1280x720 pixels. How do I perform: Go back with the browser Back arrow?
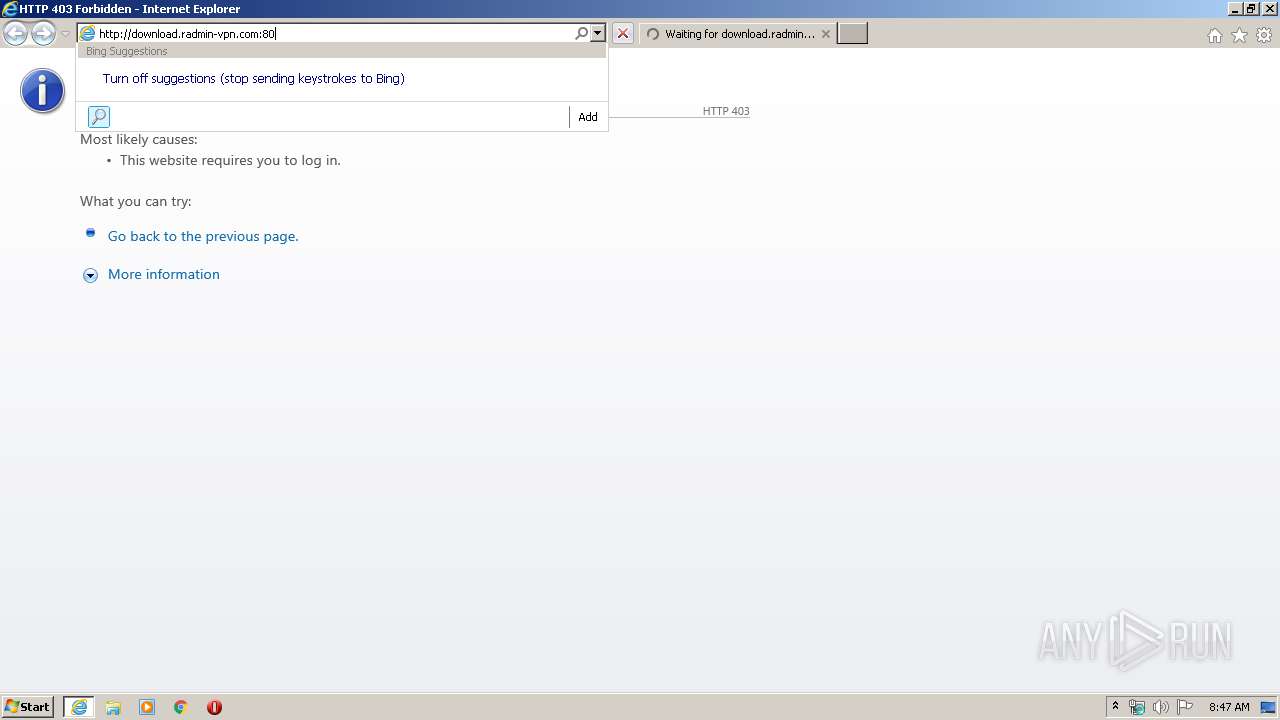pos(15,34)
